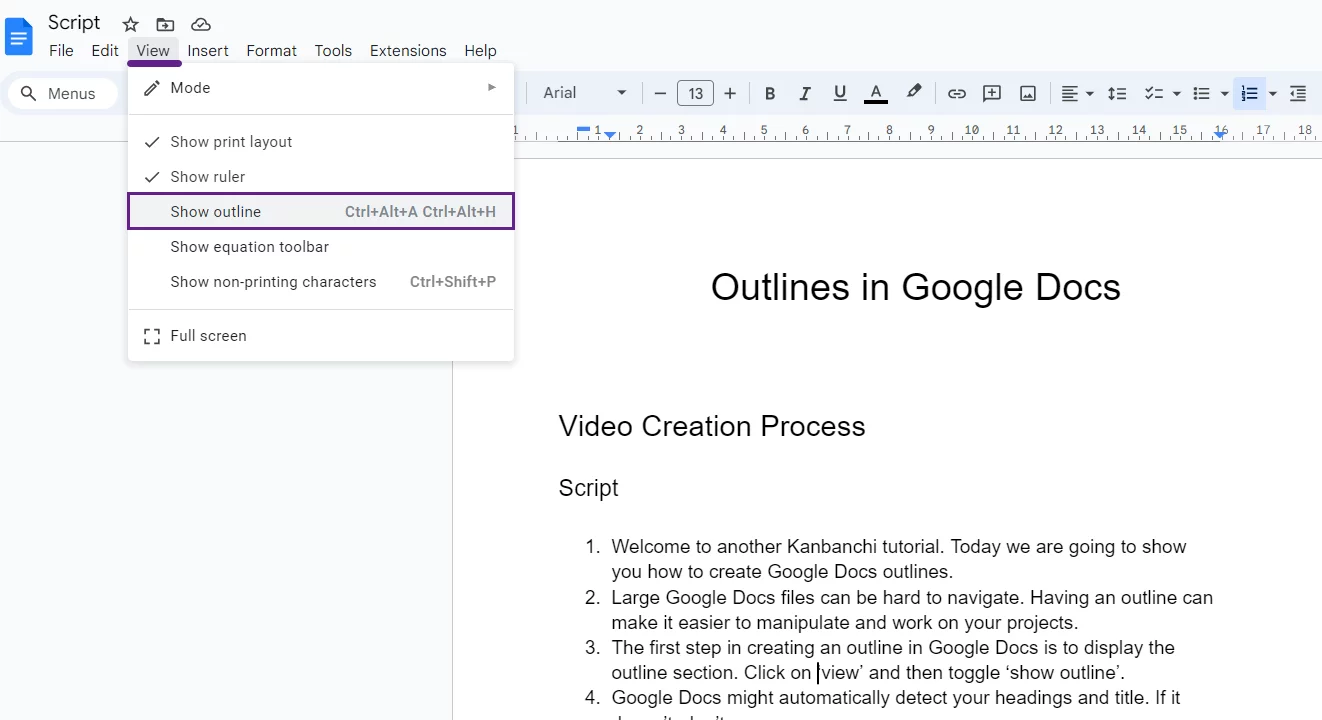Viewport: 1322px width, 720px height.
Task: Click the left indent marker on ruler
Action: click(609, 134)
